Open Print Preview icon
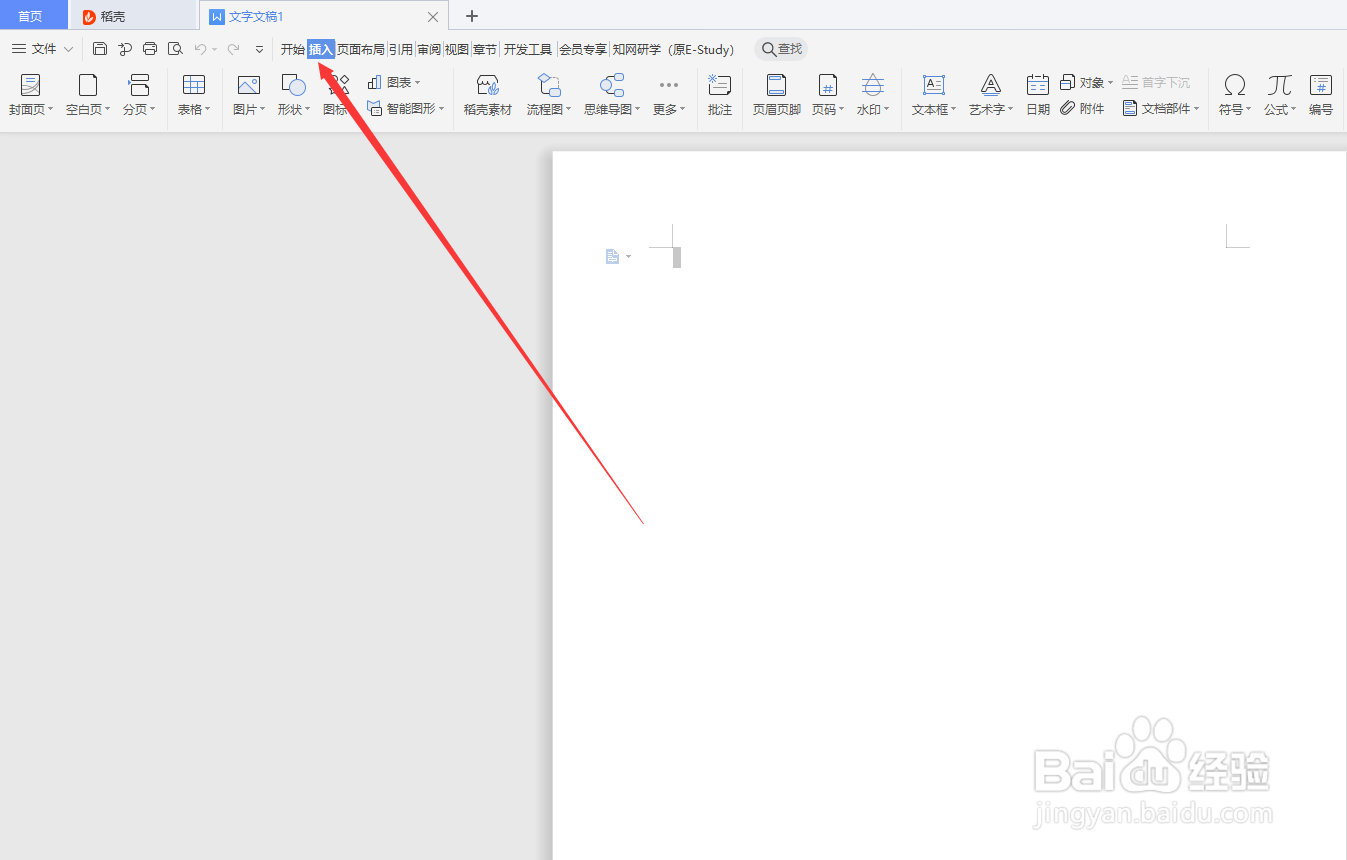 tap(175, 49)
